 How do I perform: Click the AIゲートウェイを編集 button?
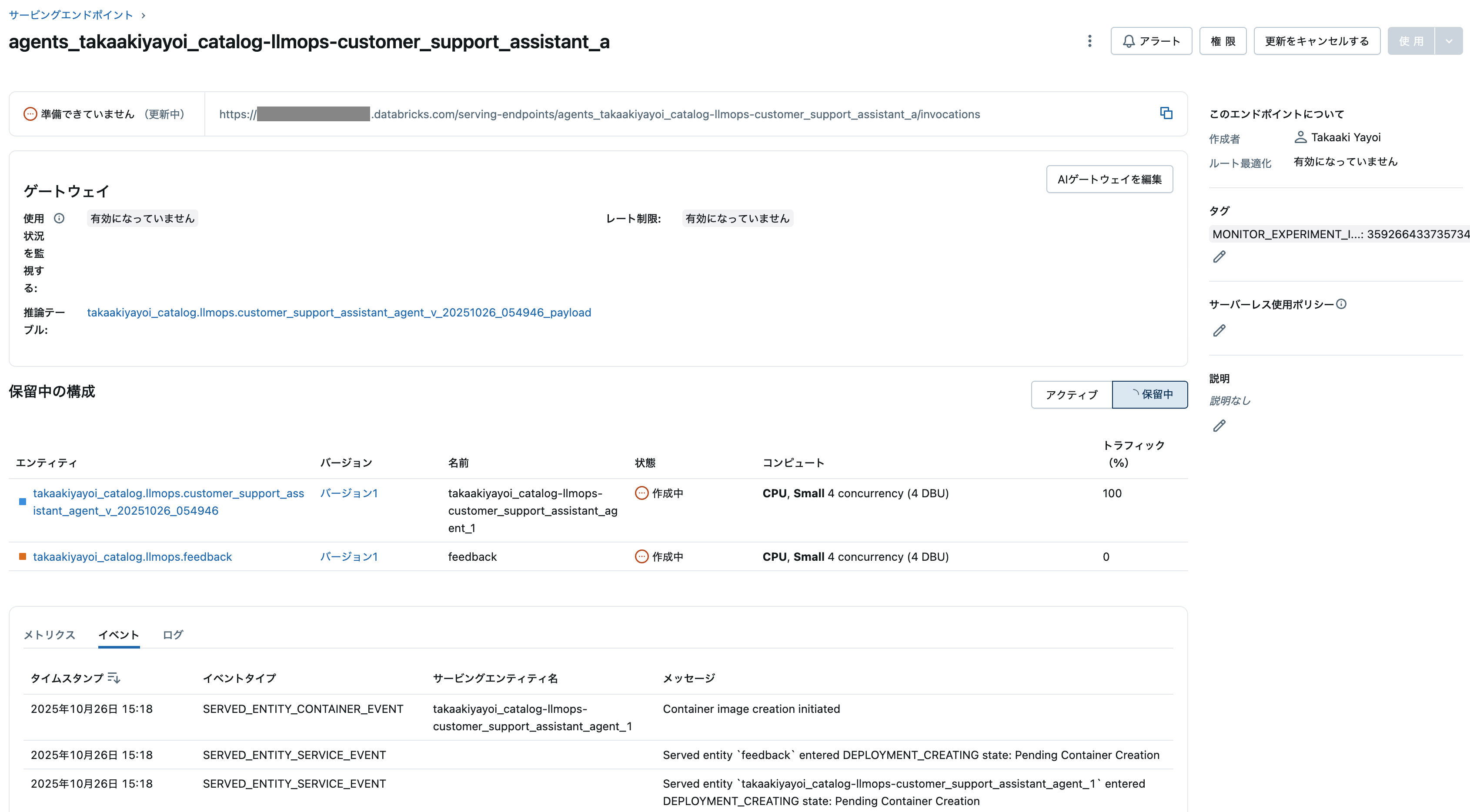coord(1109,179)
